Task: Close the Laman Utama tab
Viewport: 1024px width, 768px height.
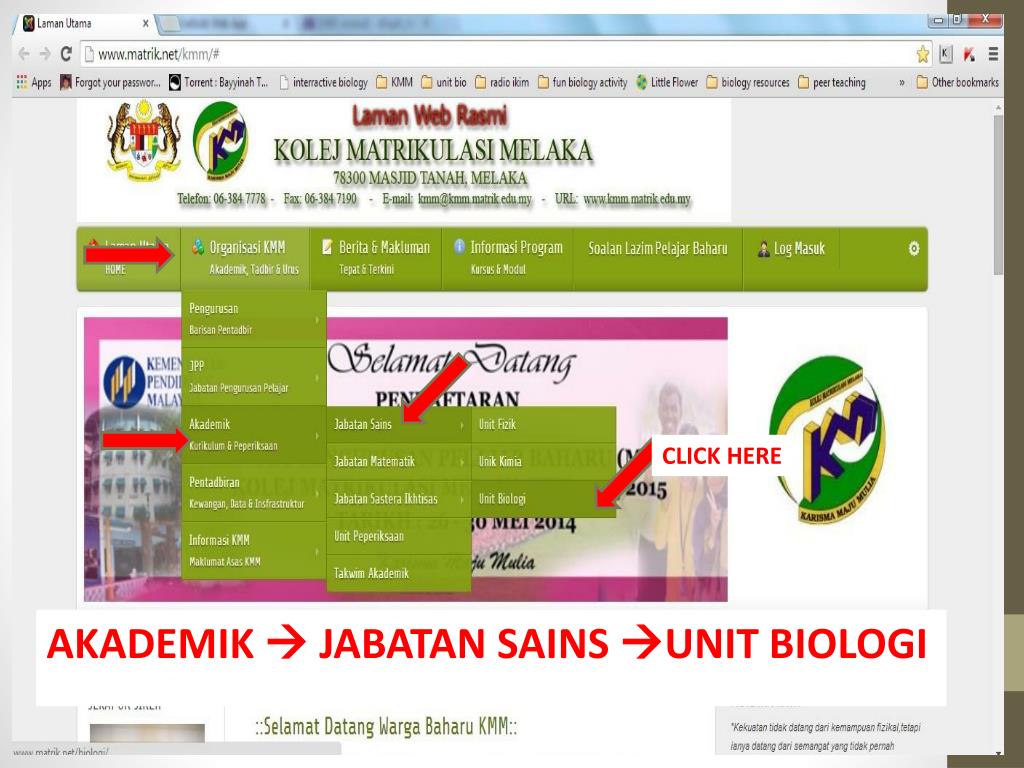Action: pyautogui.click(x=146, y=24)
